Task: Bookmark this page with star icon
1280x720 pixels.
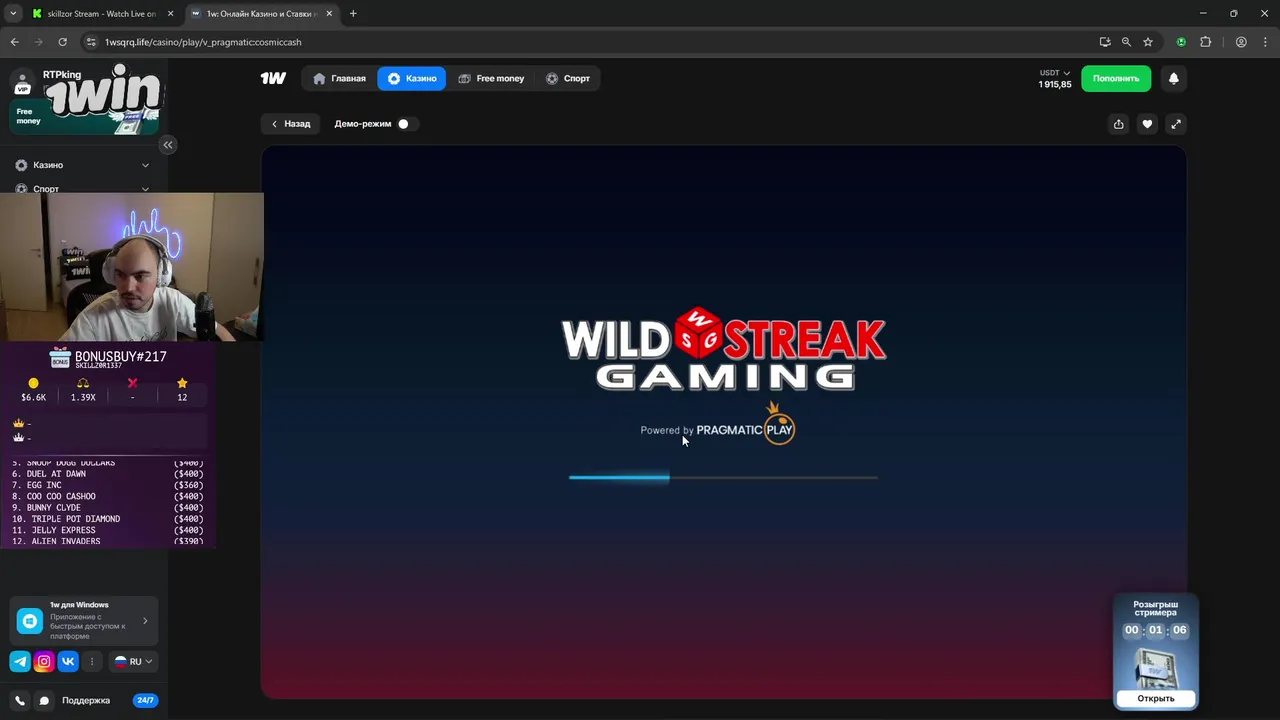Action: pyautogui.click(x=1148, y=42)
